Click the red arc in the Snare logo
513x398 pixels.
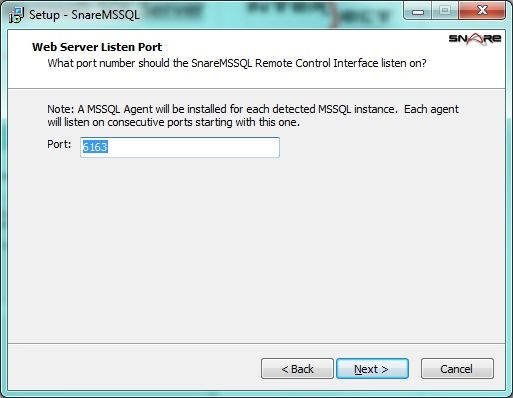pyautogui.click(x=475, y=39)
